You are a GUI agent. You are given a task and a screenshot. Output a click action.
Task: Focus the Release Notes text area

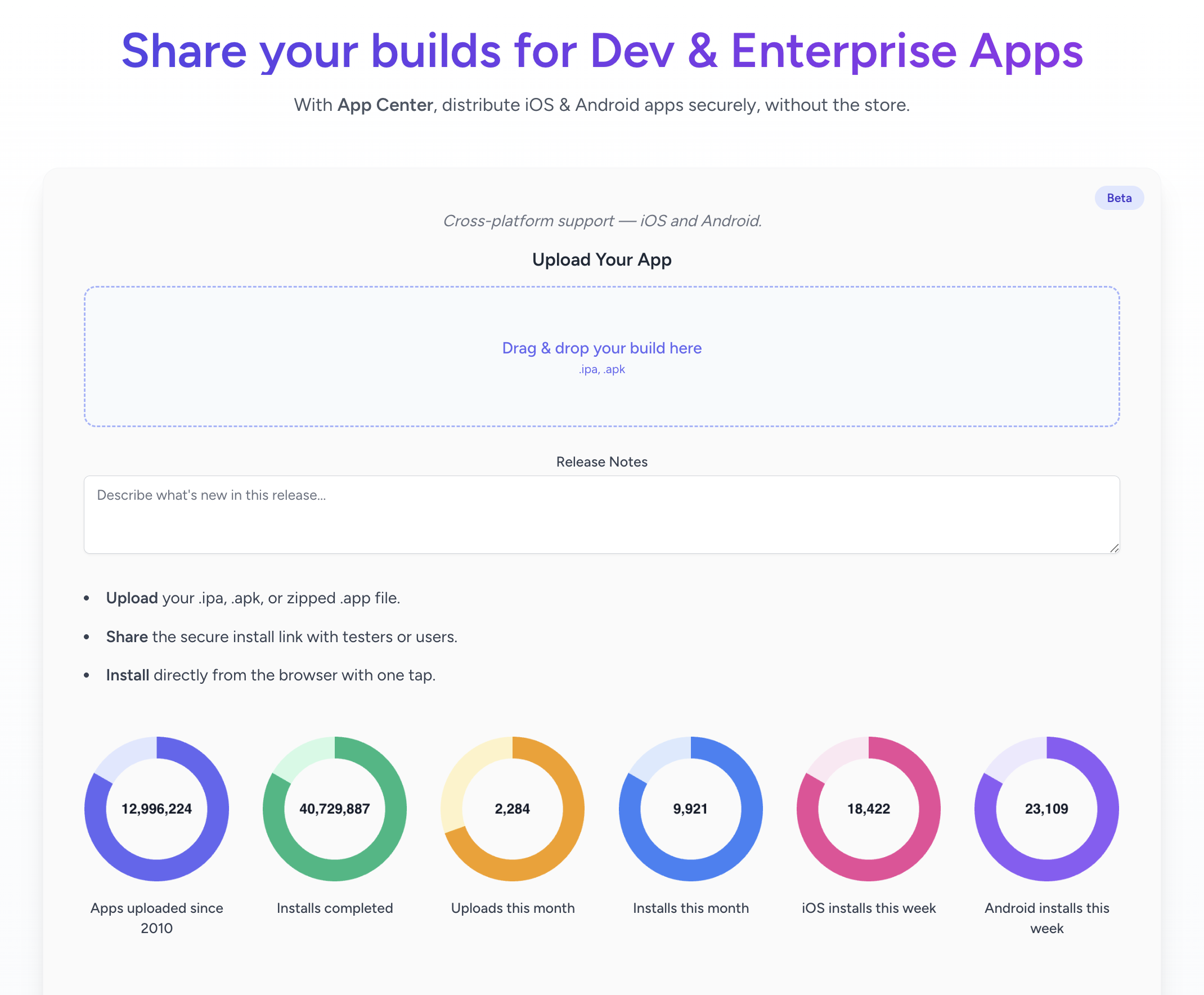coord(601,514)
